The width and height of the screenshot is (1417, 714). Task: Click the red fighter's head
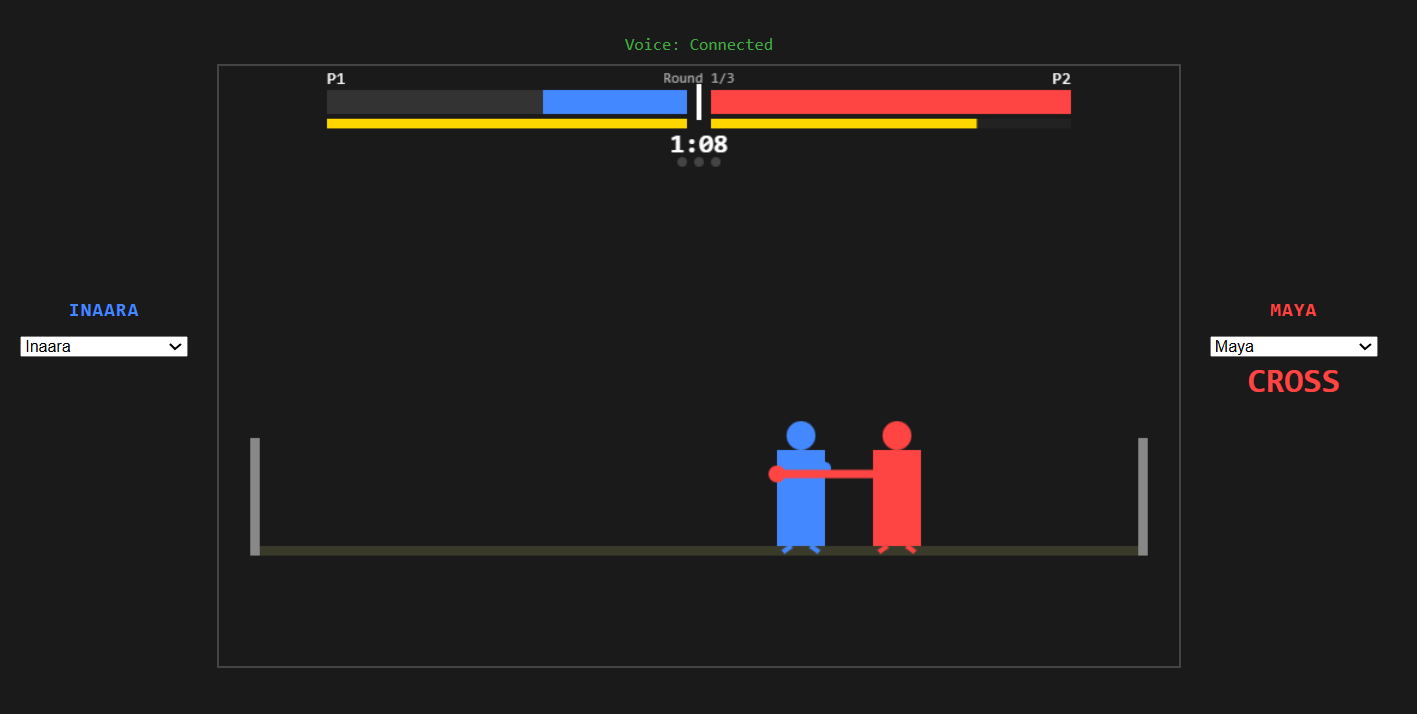pyautogui.click(x=897, y=436)
